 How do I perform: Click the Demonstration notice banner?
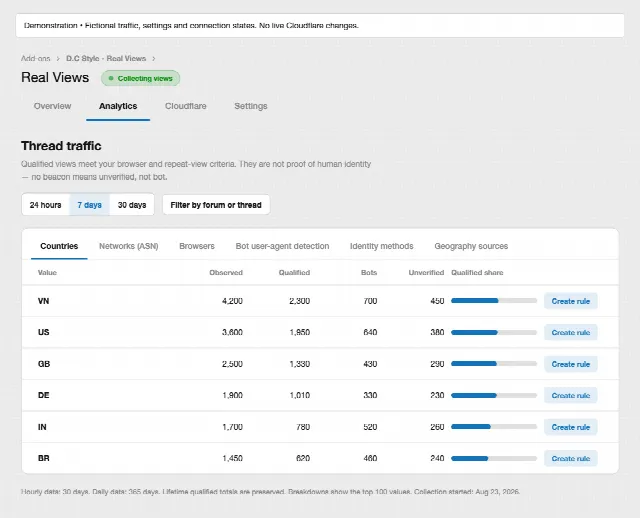(320, 25)
